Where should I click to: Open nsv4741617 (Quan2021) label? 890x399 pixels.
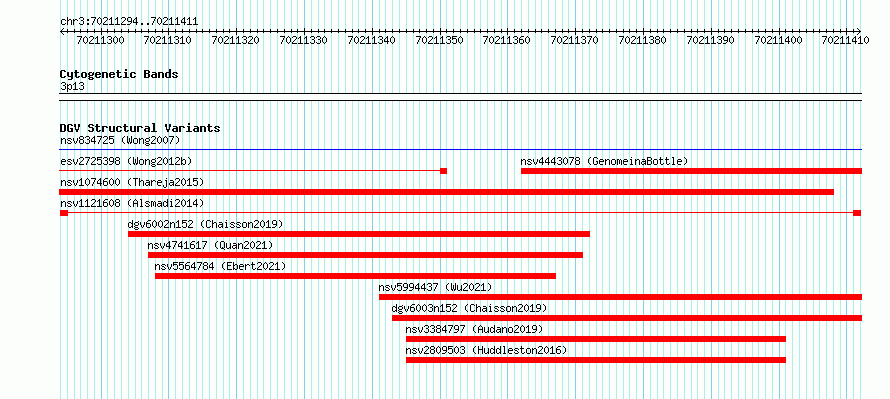(x=210, y=245)
